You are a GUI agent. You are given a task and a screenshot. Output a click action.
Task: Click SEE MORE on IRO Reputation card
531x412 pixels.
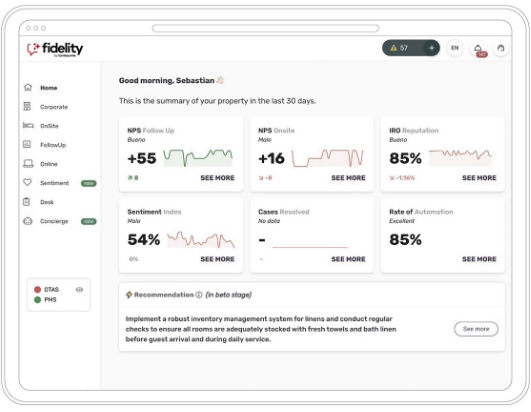click(x=479, y=178)
